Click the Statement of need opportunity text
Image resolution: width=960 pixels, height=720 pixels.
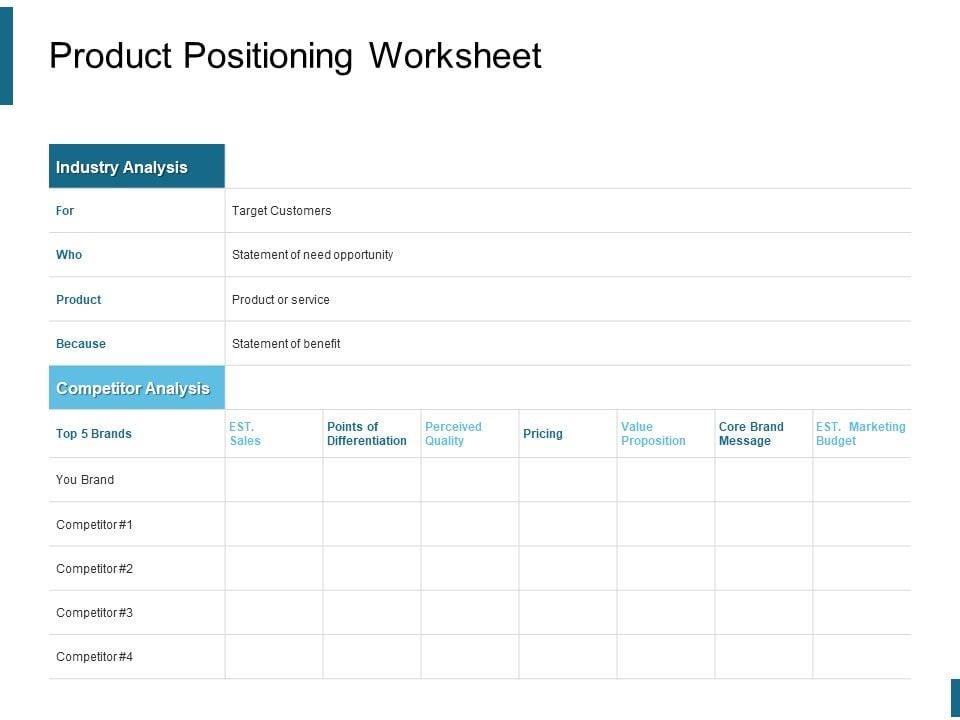point(312,255)
